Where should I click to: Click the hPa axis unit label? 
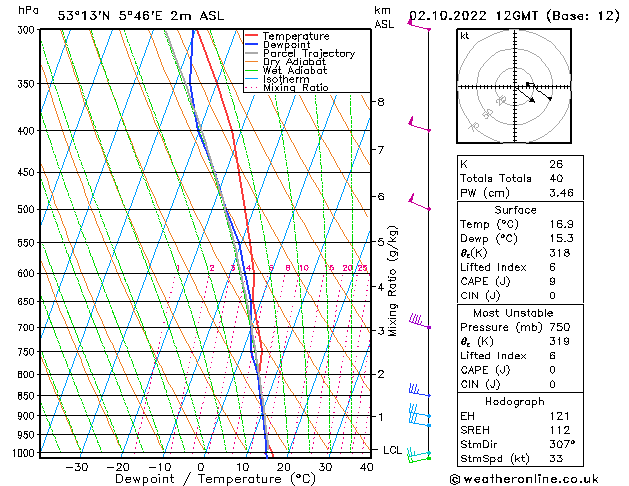pos(28,10)
